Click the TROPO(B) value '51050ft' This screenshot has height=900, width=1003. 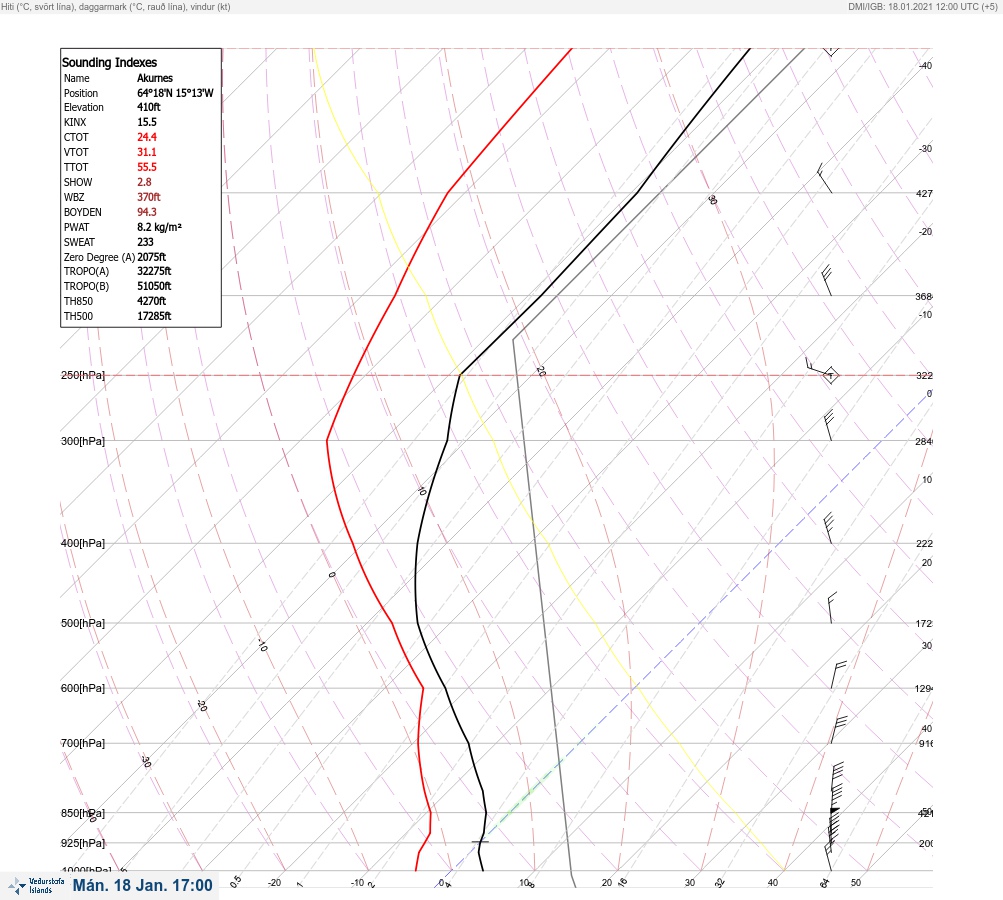[x=154, y=286]
